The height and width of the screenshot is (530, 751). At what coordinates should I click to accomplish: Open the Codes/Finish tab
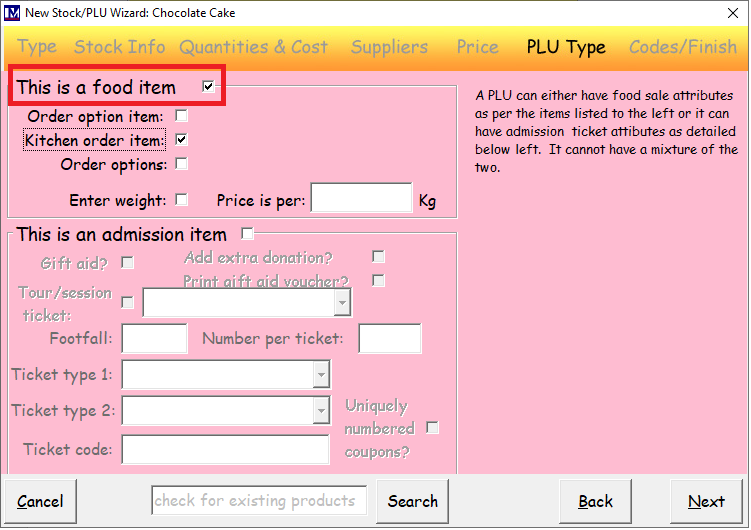[x=682, y=47]
